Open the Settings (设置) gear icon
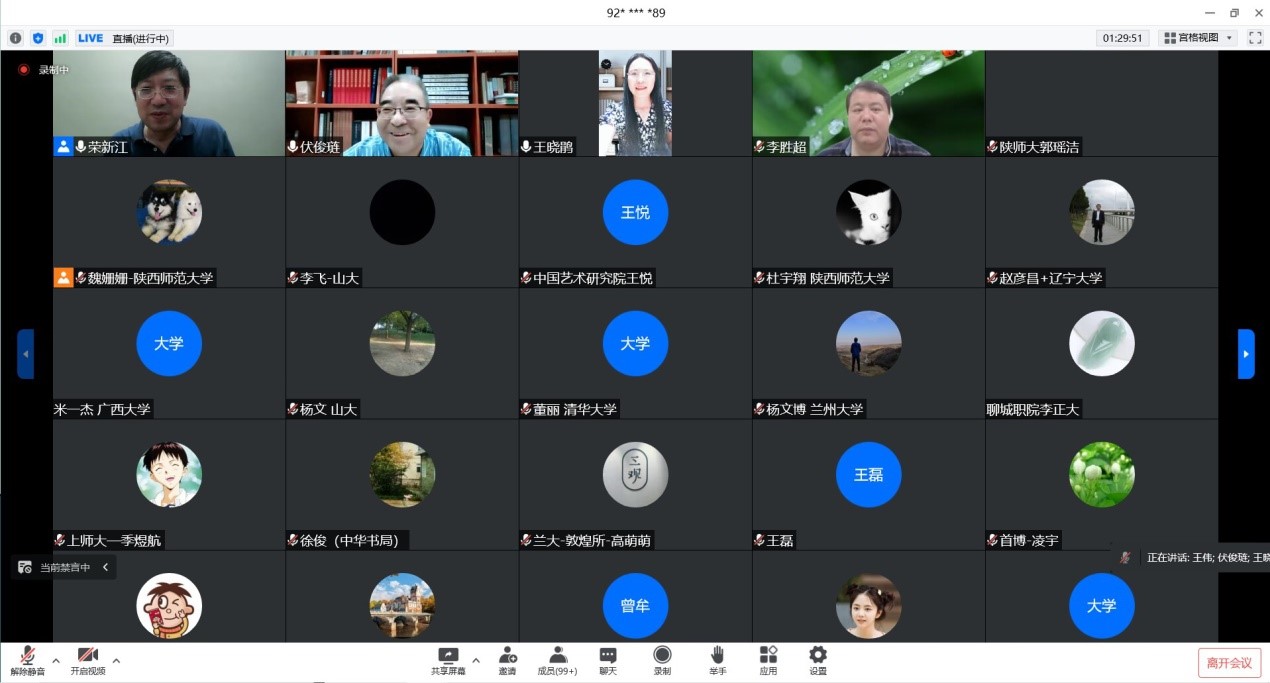This screenshot has width=1270, height=683. click(x=818, y=656)
